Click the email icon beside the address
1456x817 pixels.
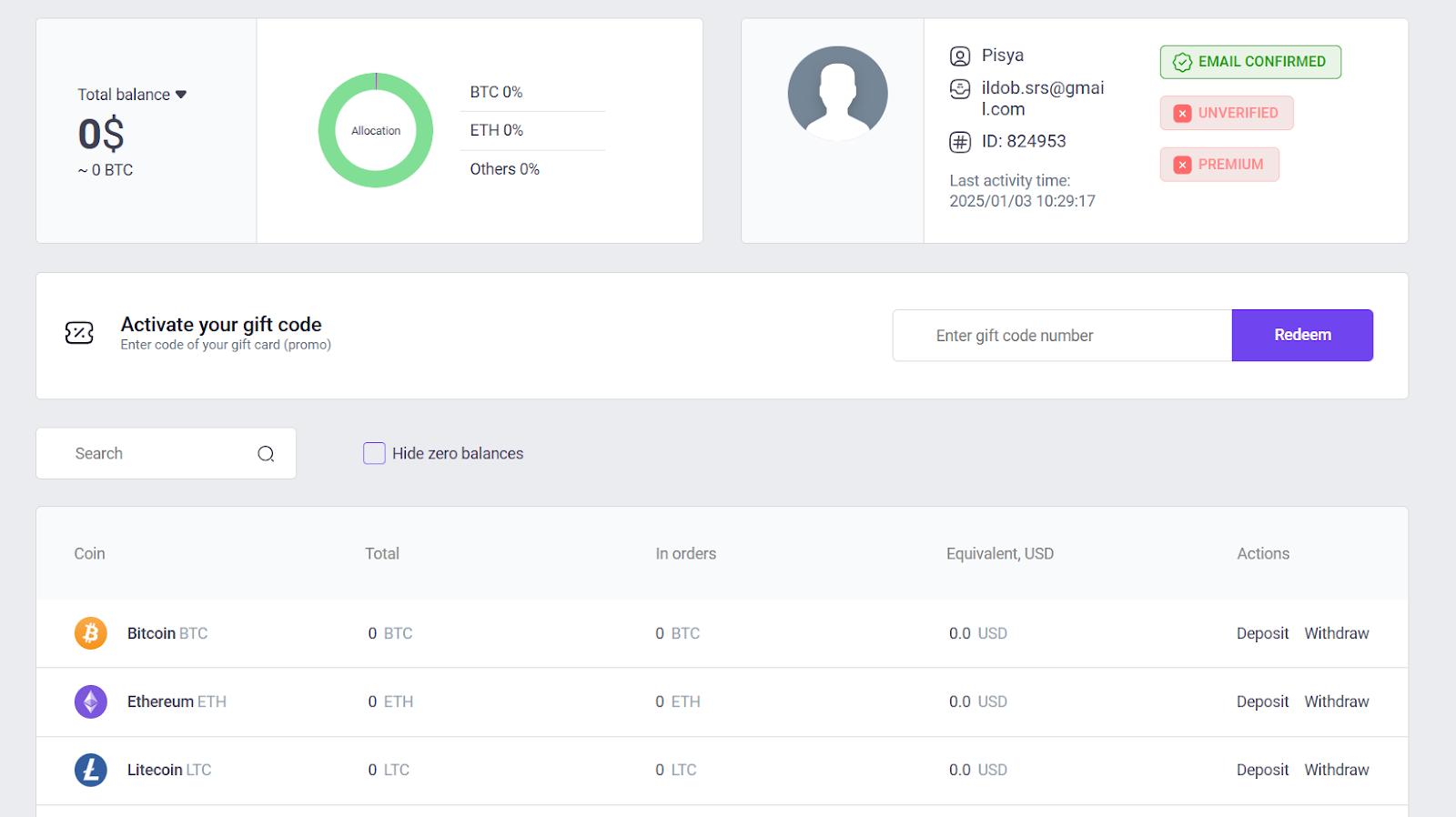coord(960,89)
